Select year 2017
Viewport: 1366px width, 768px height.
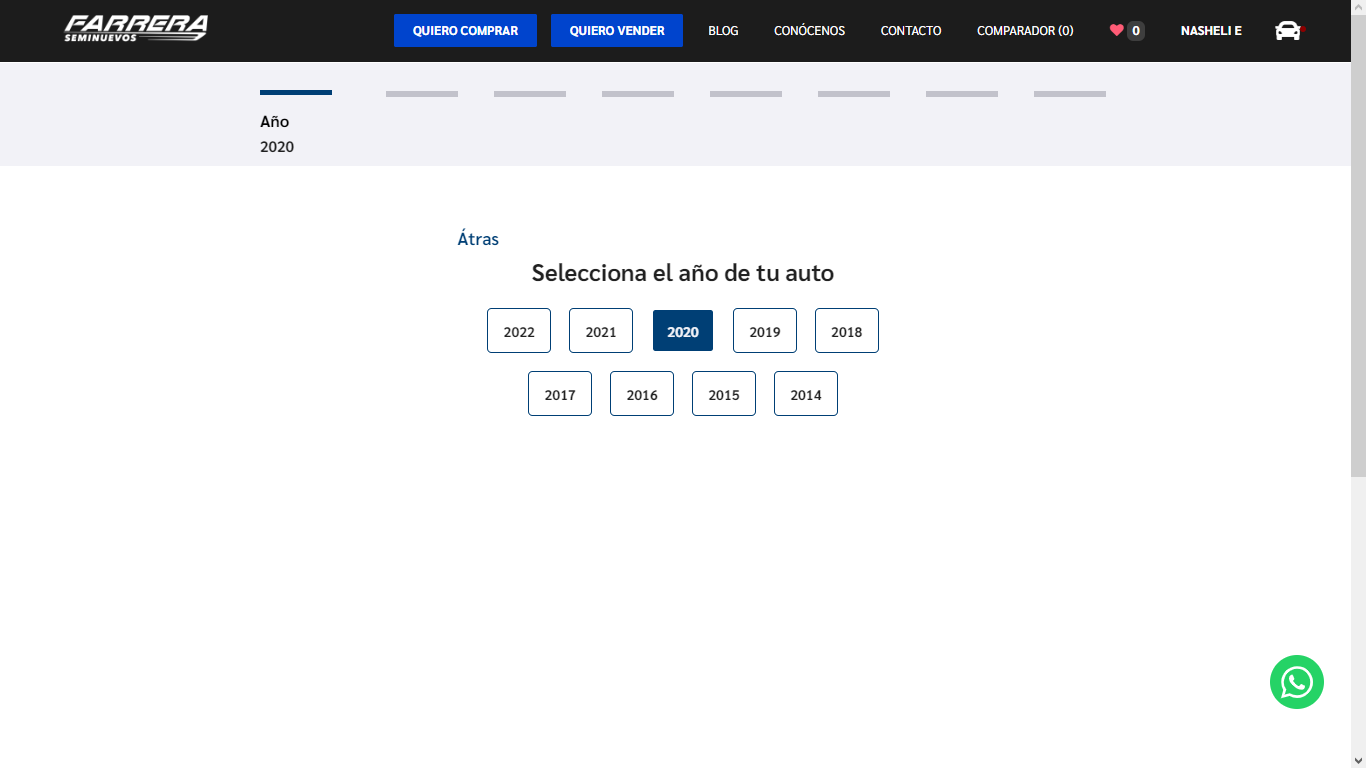(560, 394)
